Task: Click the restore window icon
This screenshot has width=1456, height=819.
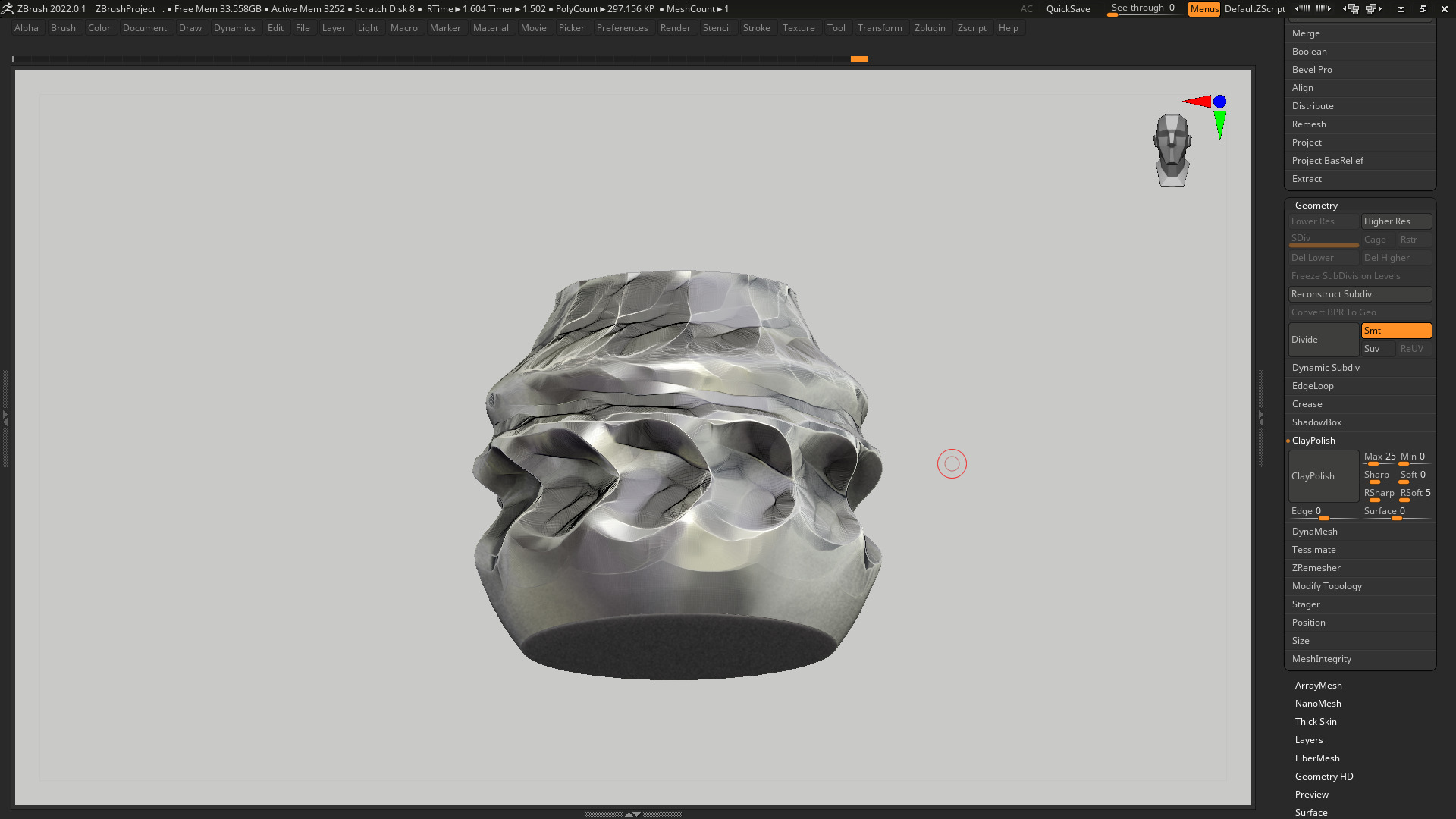Action: (1423, 9)
